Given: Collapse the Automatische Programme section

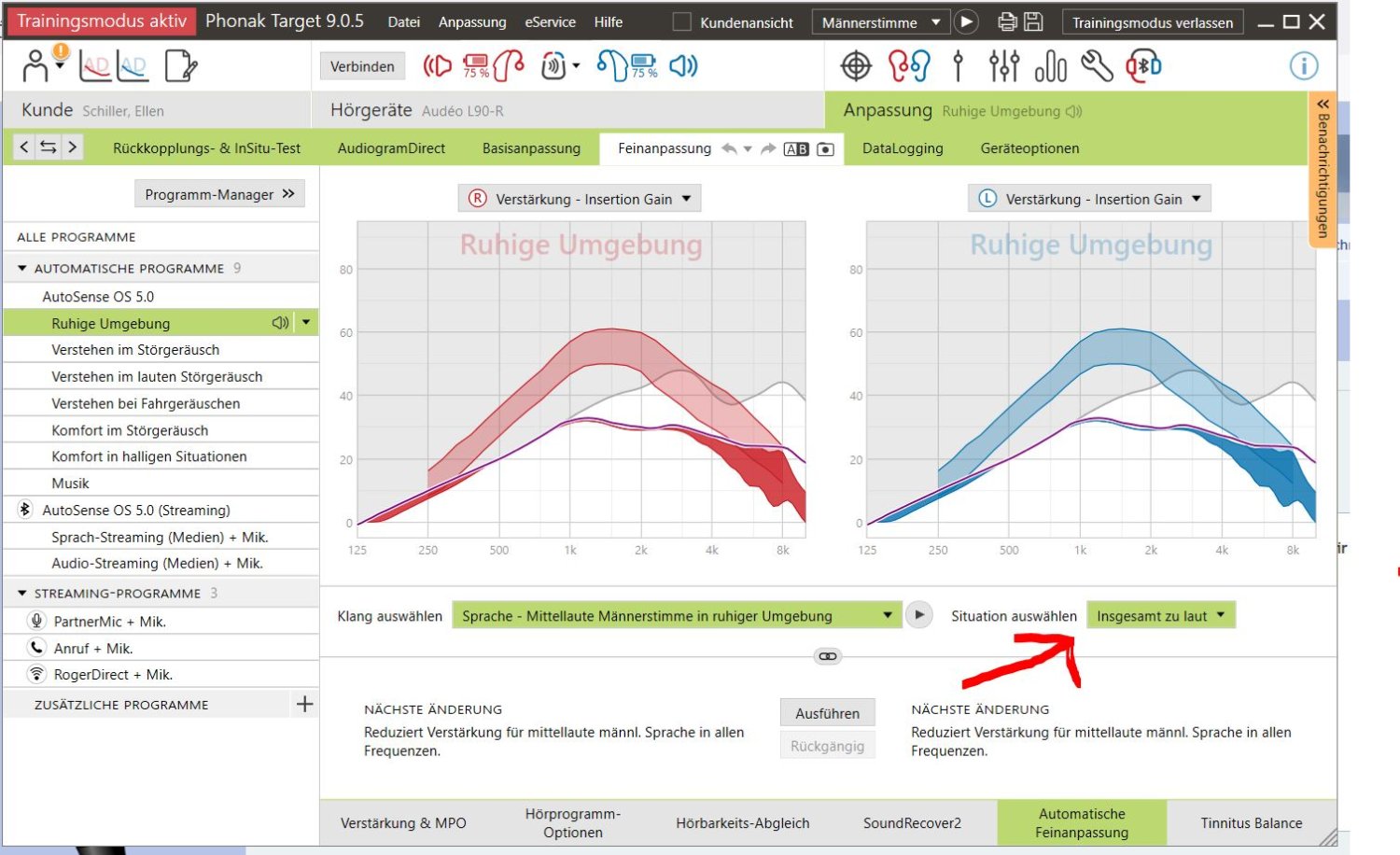Looking at the screenshot, I should pos(22,269).
